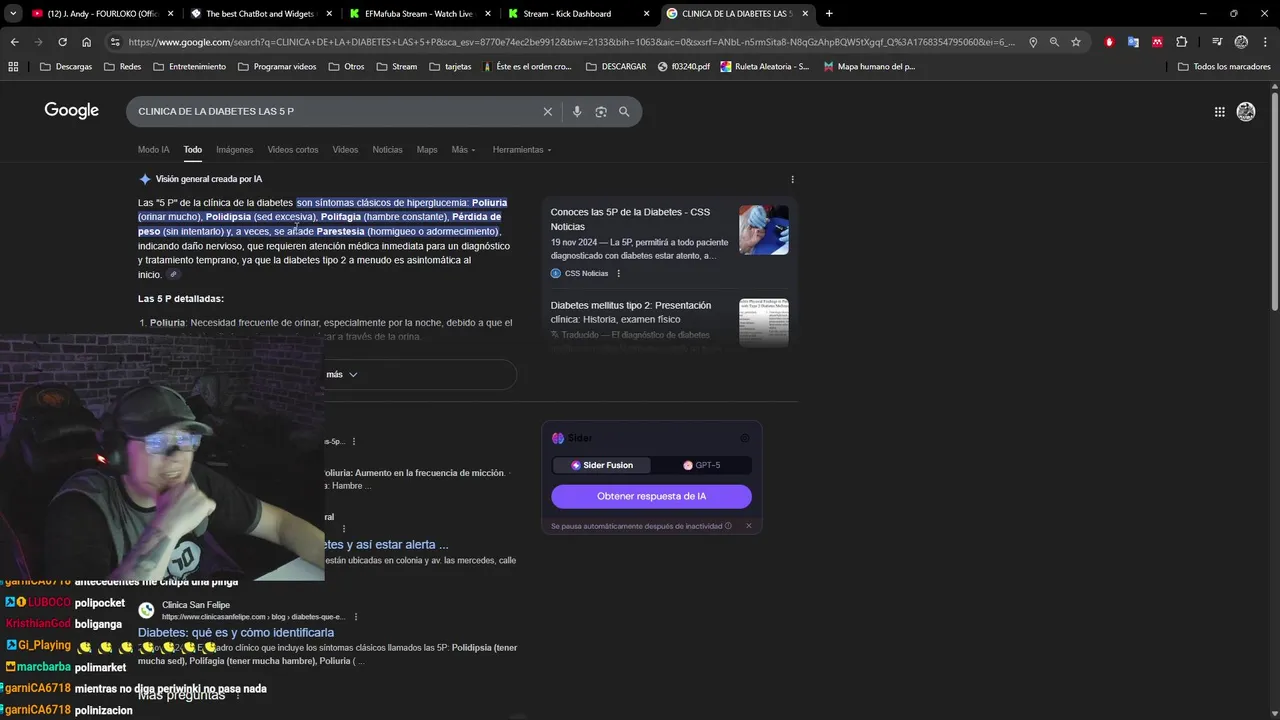
Task: Close The best ChatBot and Widgets tab
Action: click(328, 14)
